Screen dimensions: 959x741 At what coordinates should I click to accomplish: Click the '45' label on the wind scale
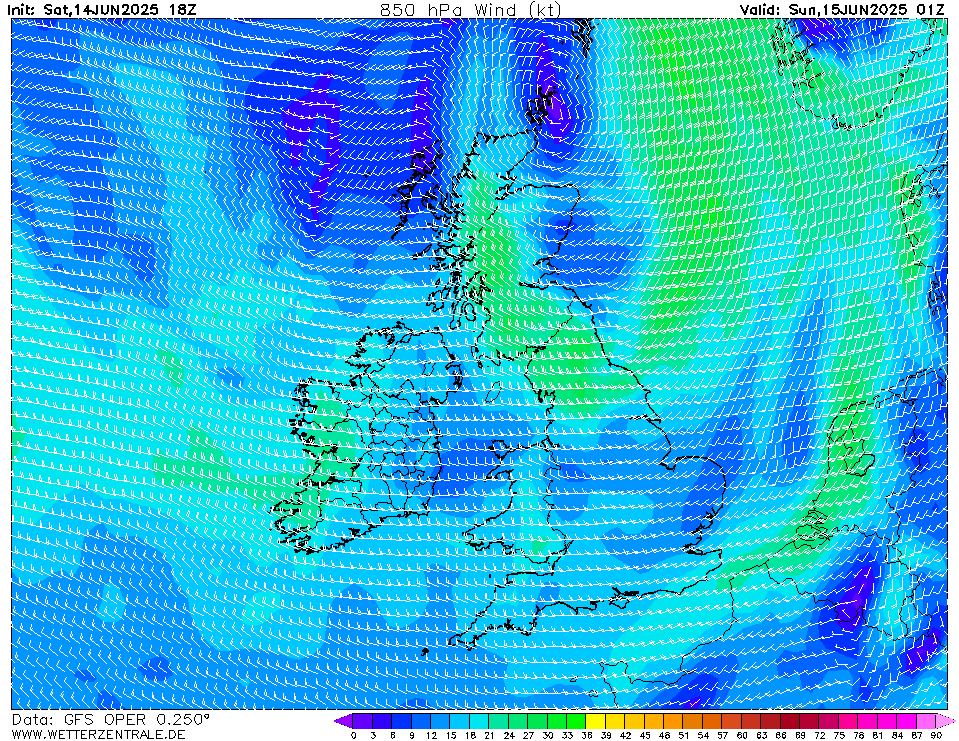click(x=645, y=735)
